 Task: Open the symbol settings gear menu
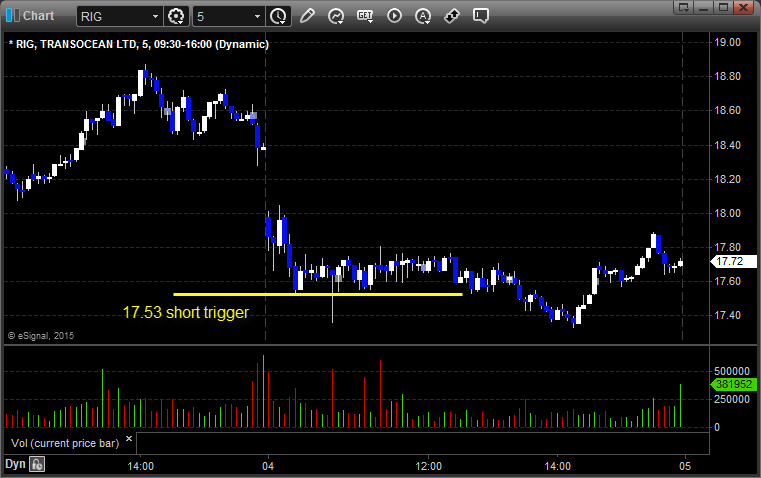[x=176, y=16]
